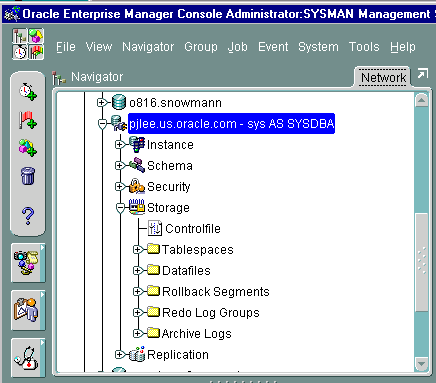Click the Security padlock icon

[x=137, y=186]
